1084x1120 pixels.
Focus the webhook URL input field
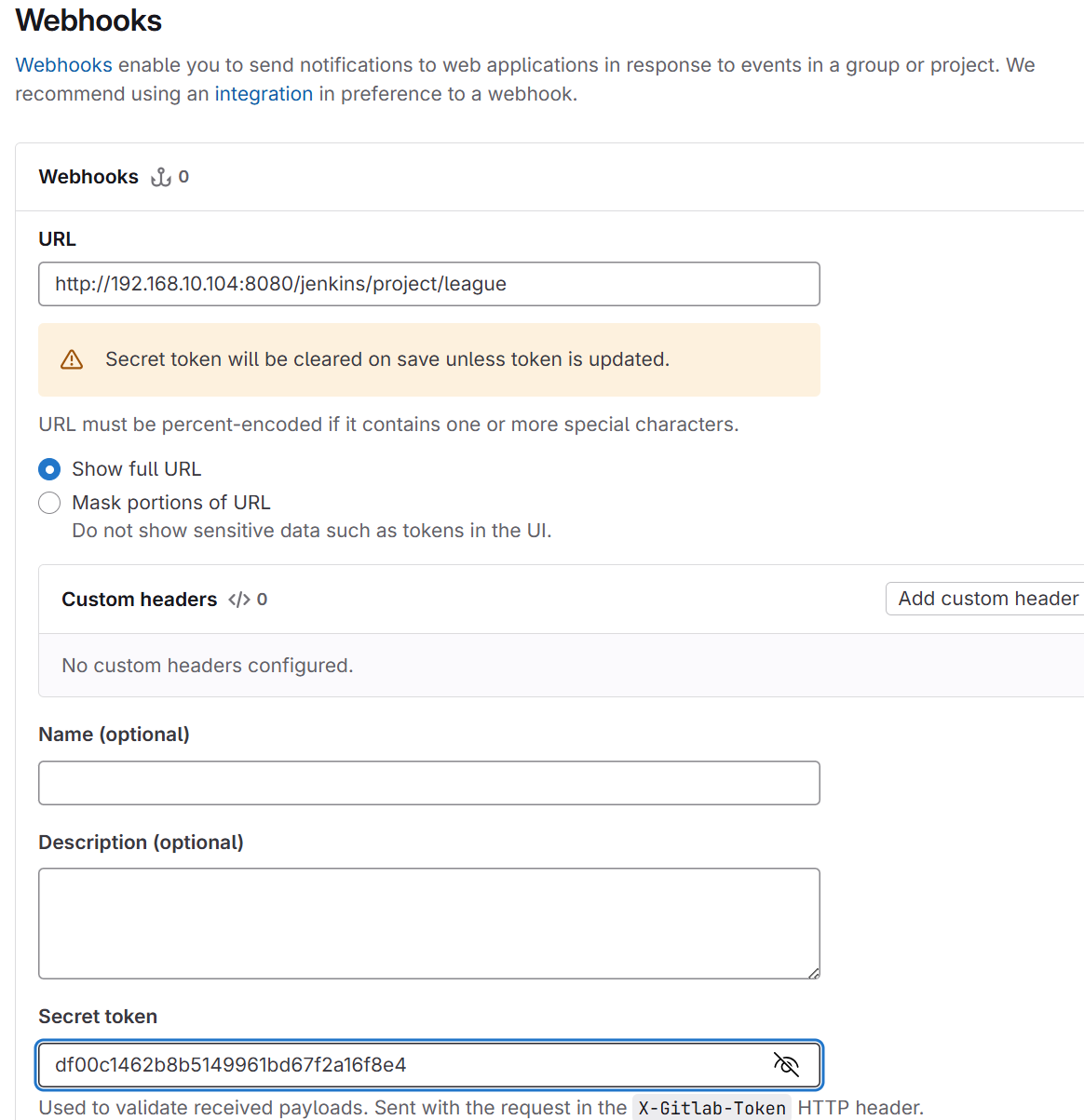(429, 284)
